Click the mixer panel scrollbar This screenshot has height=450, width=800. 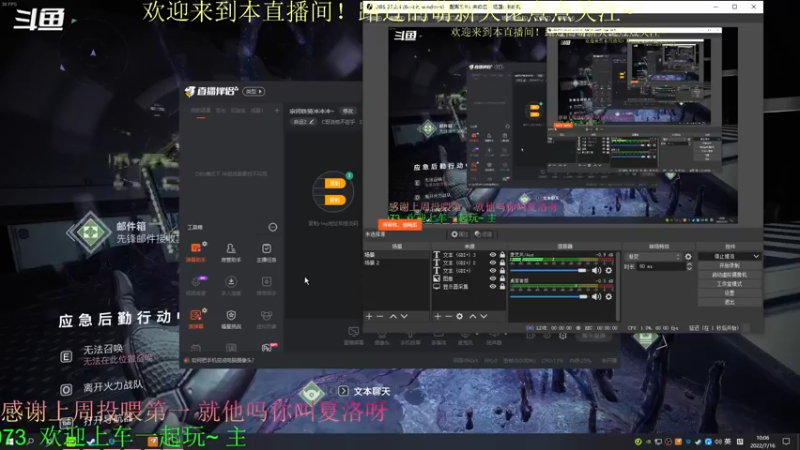click(617, 286)
